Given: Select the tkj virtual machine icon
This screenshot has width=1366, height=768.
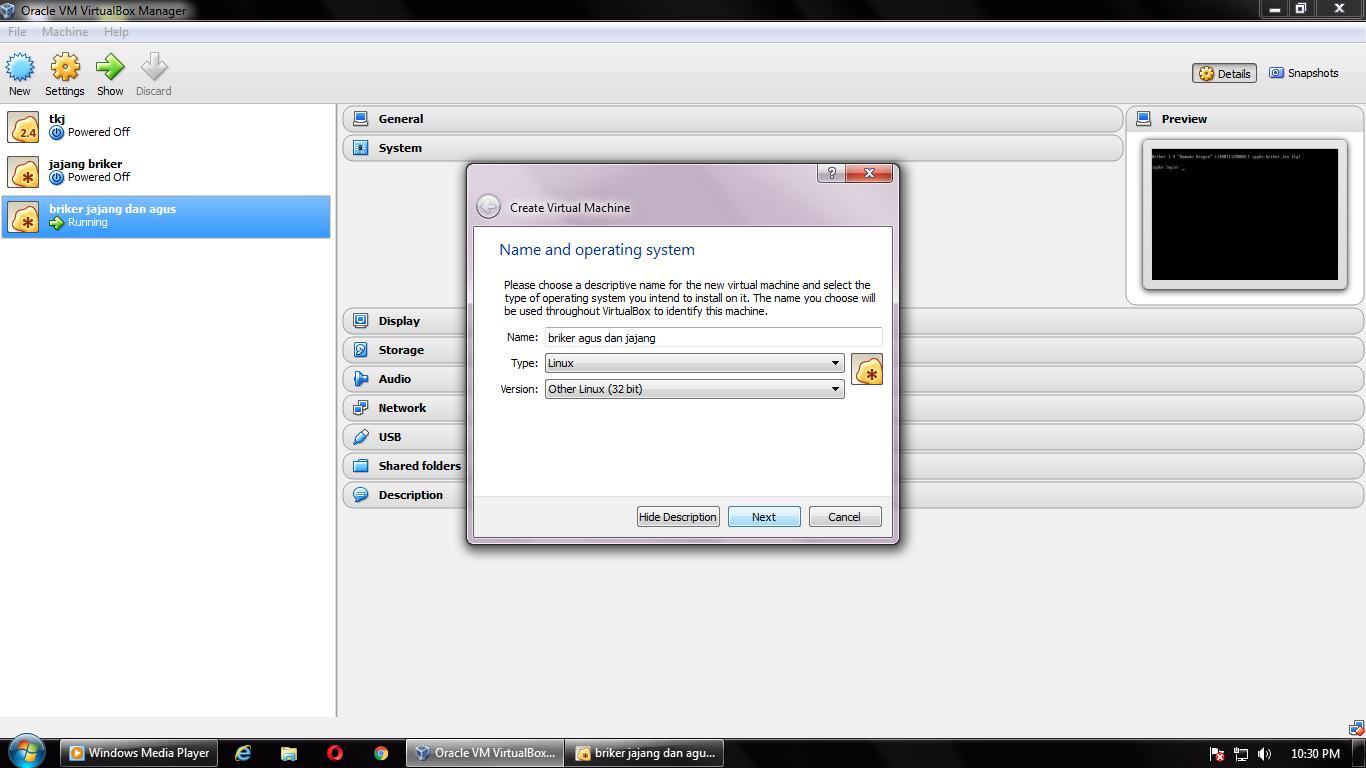Looking at the screenshot, I should [x=23, y=127].
